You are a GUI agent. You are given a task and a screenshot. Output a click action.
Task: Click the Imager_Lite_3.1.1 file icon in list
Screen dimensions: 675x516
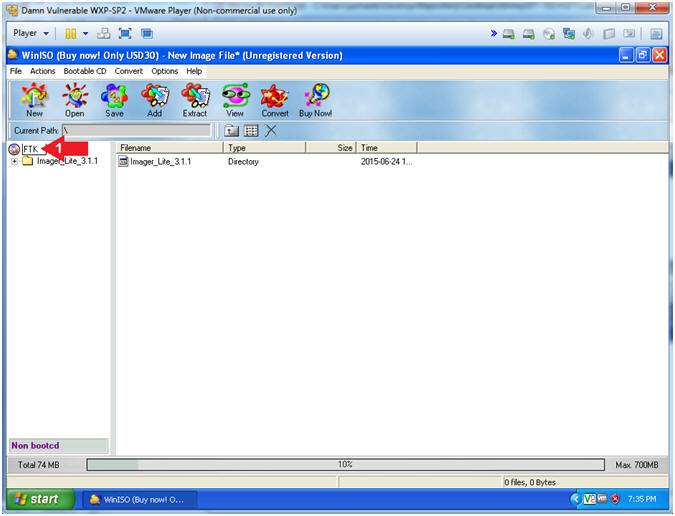(x=124, y=161)
